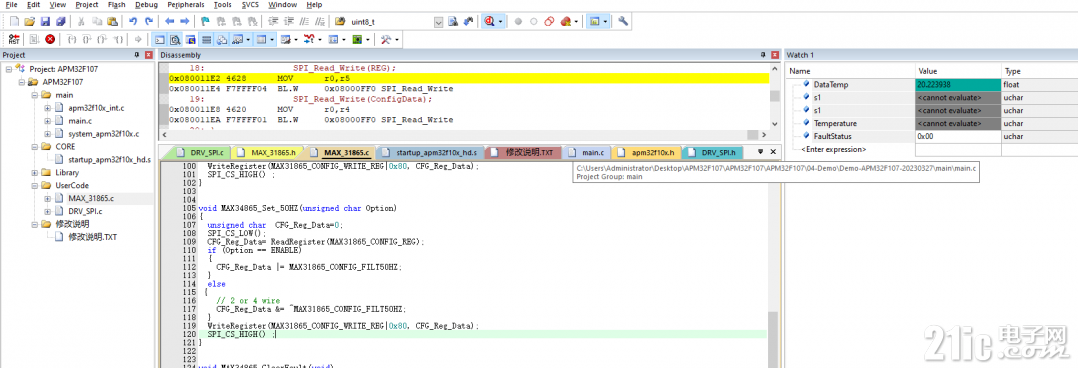Click the Step Into icon

[x=71, y=40]
